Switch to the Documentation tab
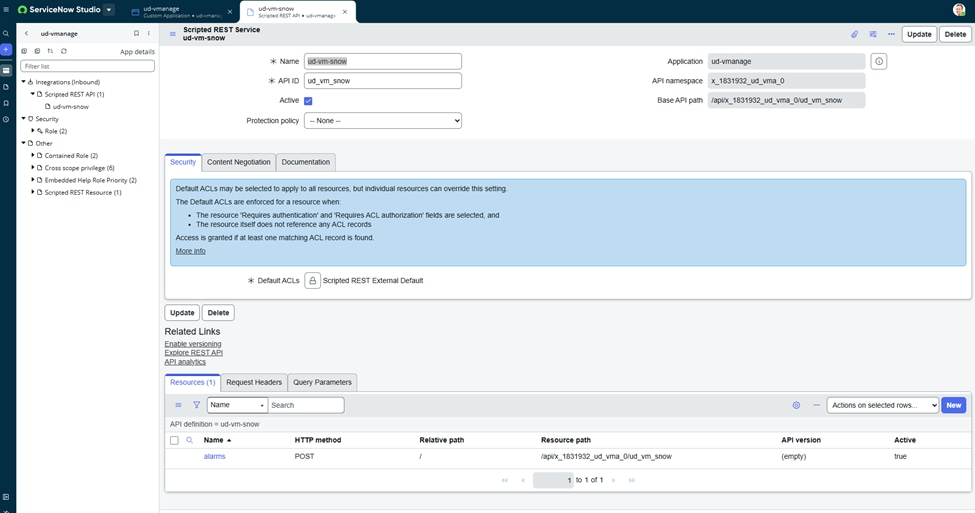This screenshot has height=513, width=975. (306, 162)
